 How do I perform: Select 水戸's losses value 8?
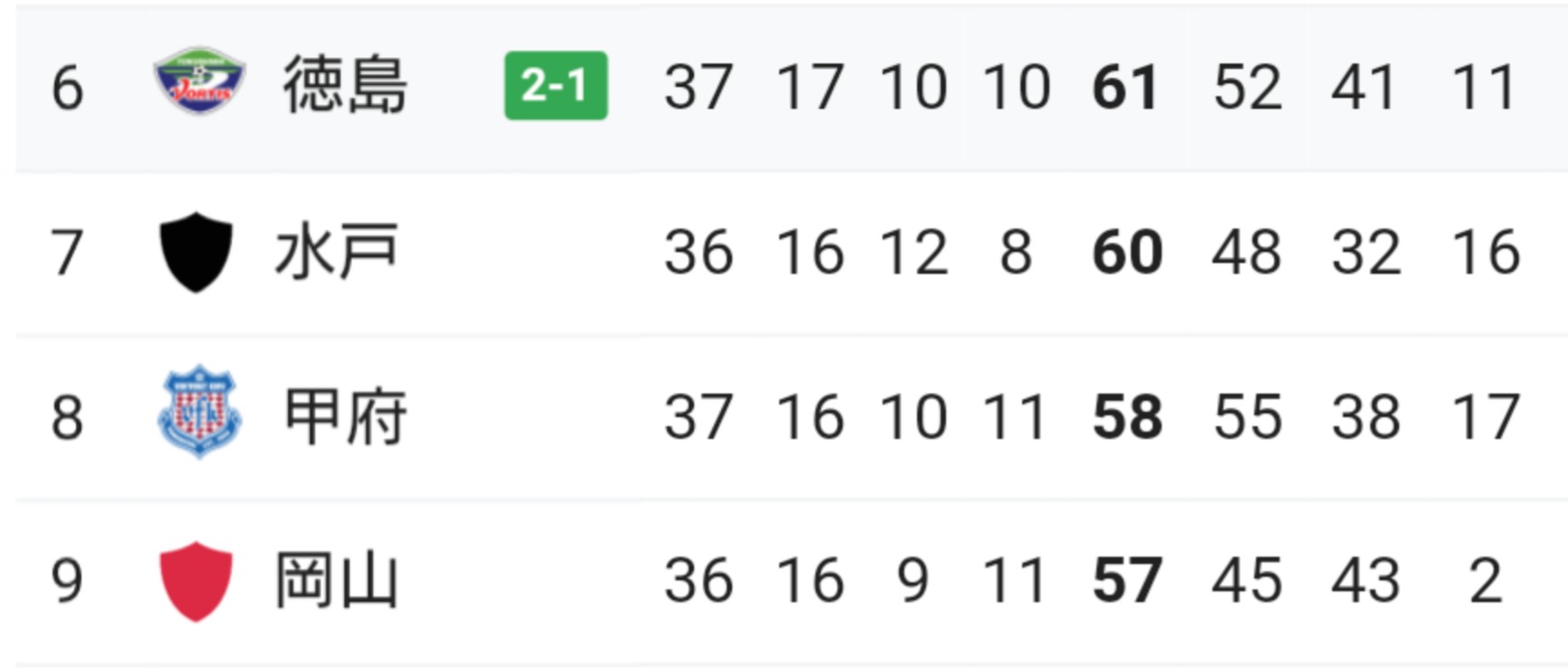(1015, 252)
